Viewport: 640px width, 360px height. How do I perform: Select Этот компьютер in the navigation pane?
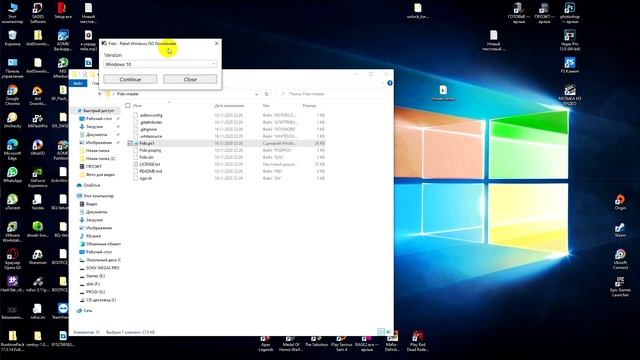point(98,196)
